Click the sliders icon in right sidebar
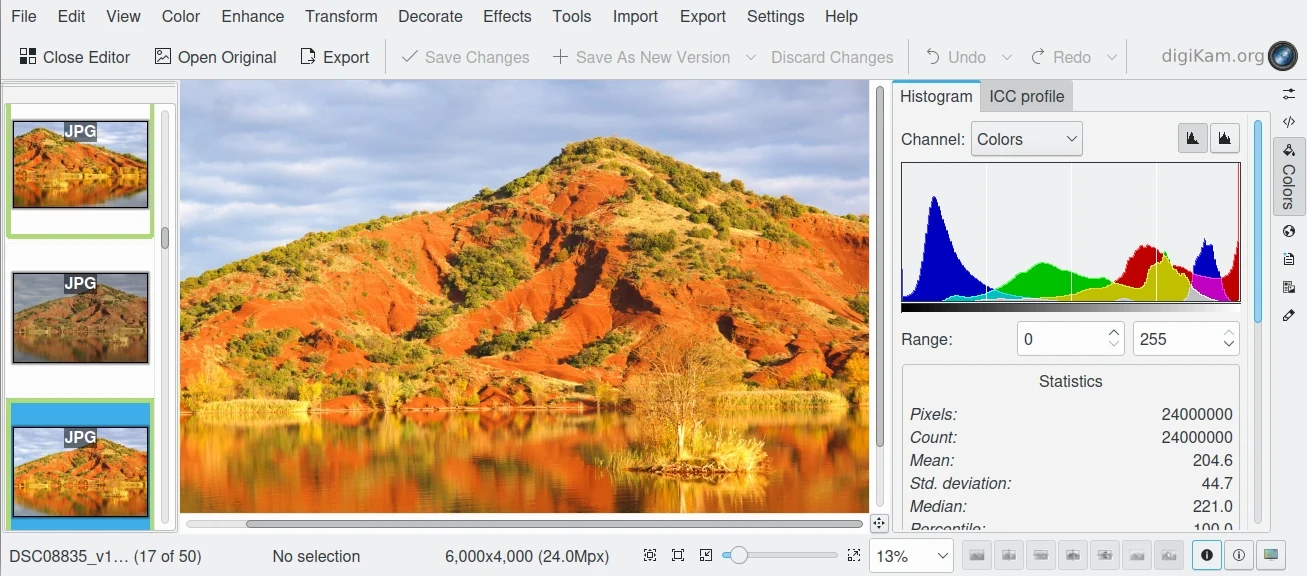 (1289, 94)
